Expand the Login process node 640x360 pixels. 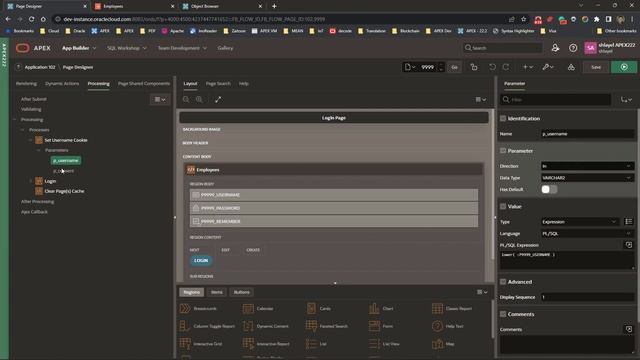30,181
